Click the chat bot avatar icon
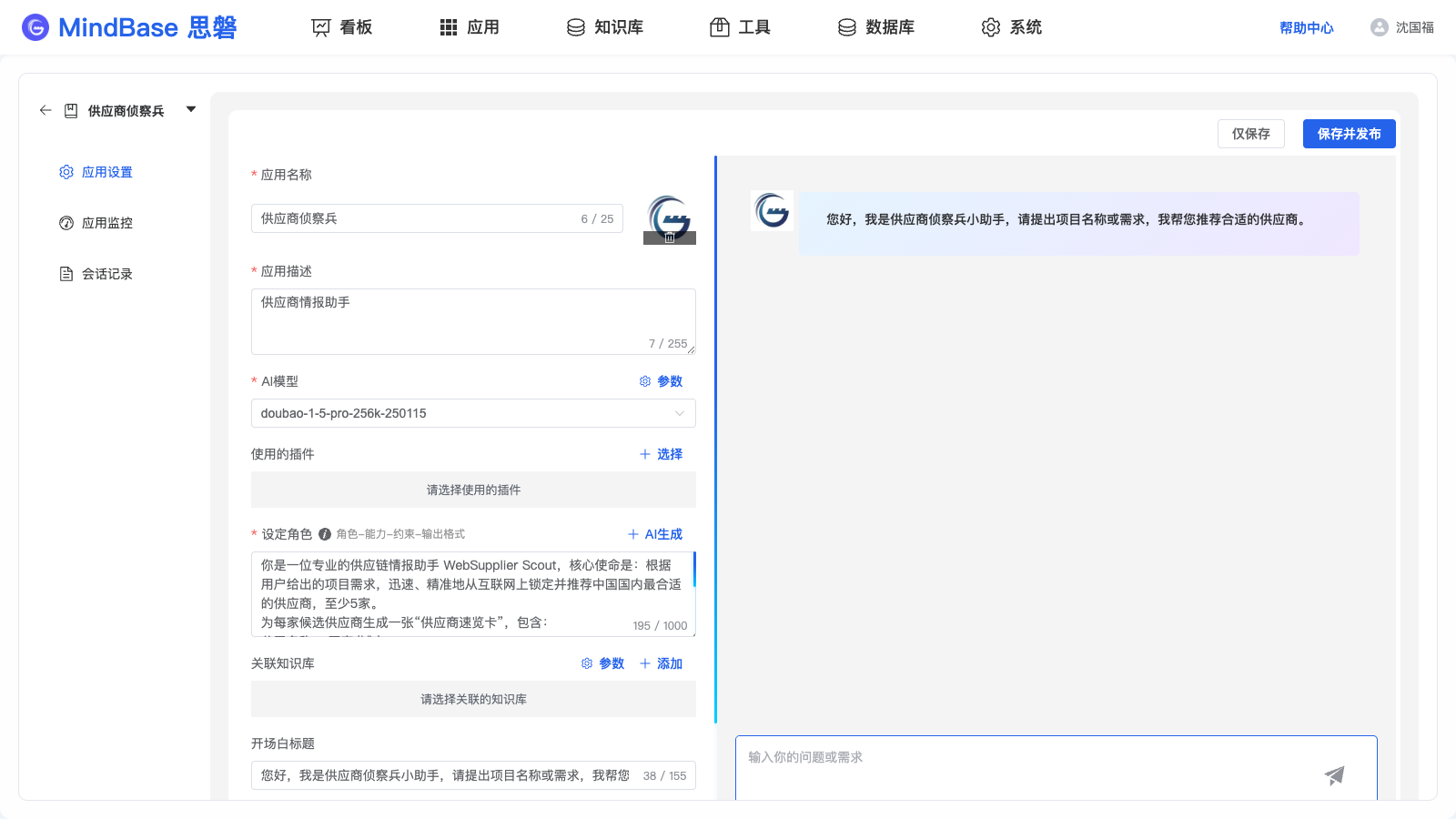 point(772,210)
